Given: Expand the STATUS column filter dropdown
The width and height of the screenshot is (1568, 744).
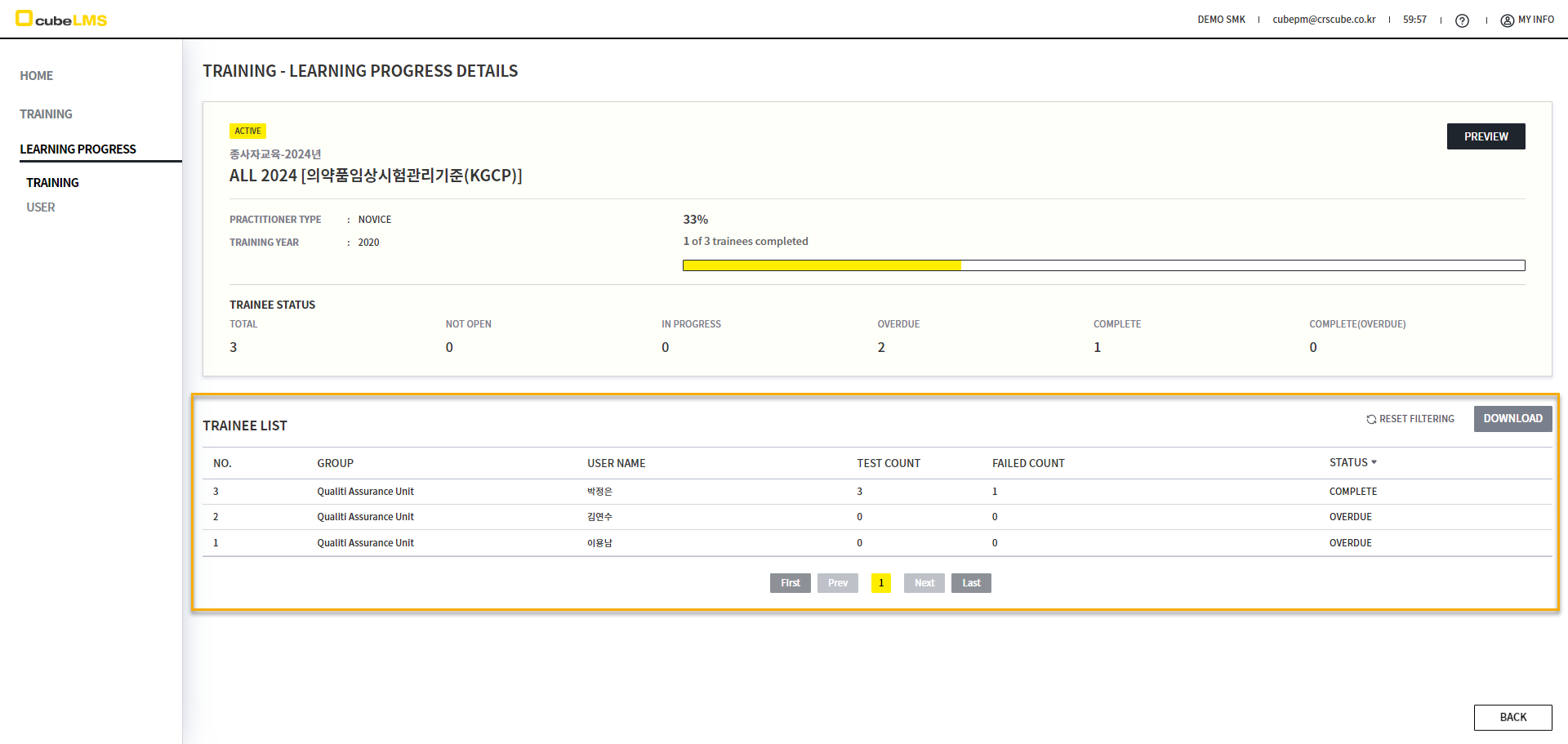Looking at the screenshot, I should (x=1374, y=462).
